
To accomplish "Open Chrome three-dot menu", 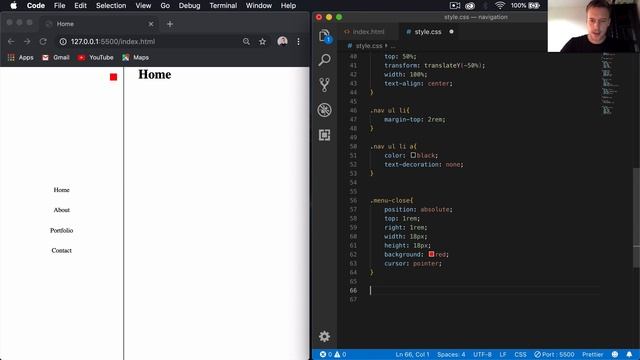I will [298, 42].
